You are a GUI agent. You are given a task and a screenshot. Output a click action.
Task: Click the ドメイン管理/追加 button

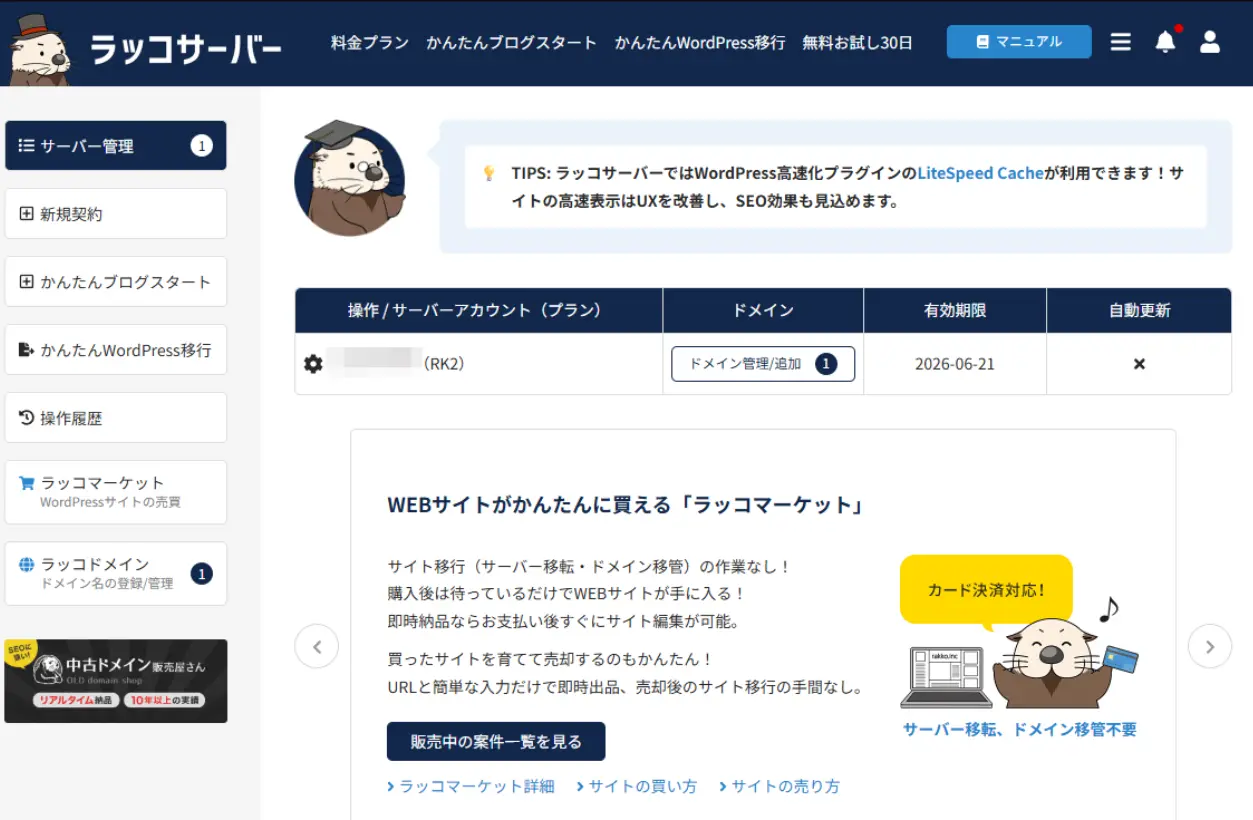[762, 363]
